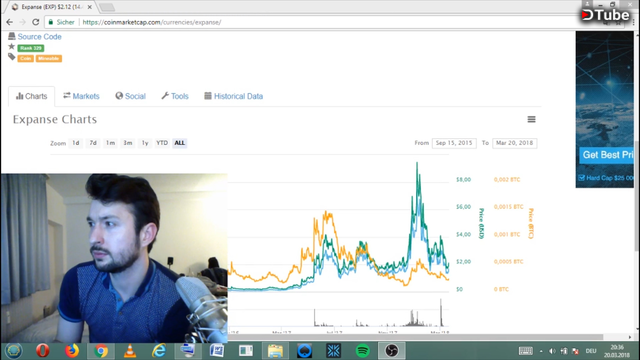Open the Source Code link

[x=39, y=37]
